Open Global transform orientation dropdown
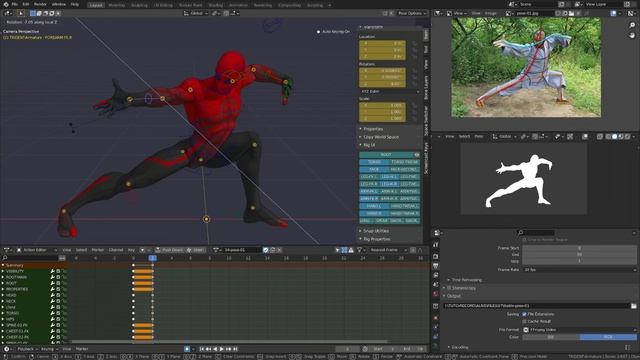 coord(196,13)
